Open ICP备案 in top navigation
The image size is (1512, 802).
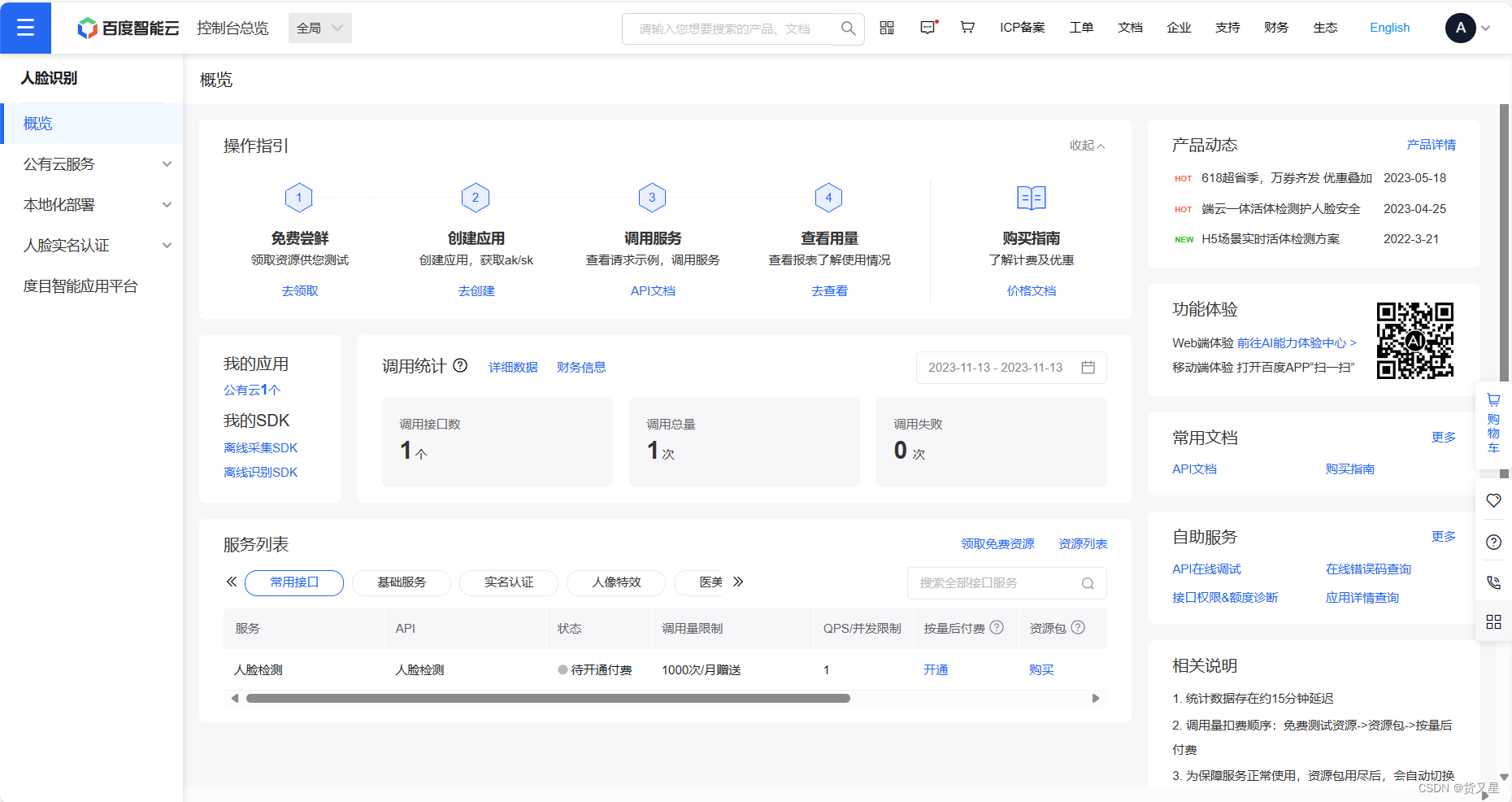pyautogui.click(x=1023, y=28)
